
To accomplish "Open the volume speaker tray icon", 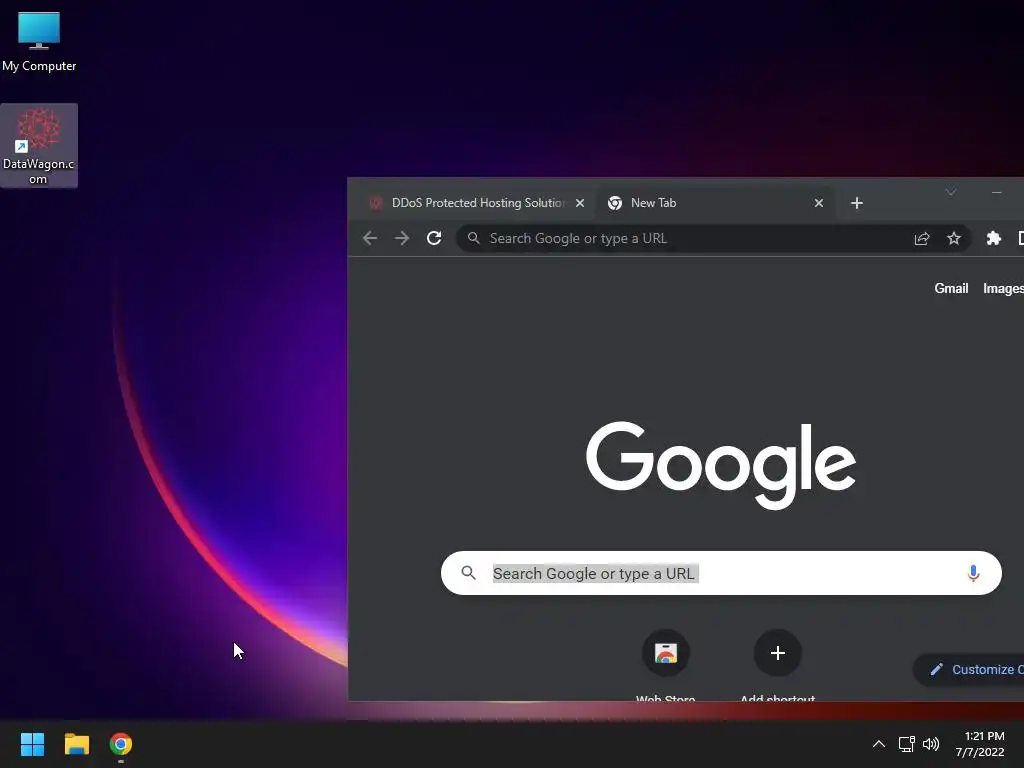I will pos(931,744).
